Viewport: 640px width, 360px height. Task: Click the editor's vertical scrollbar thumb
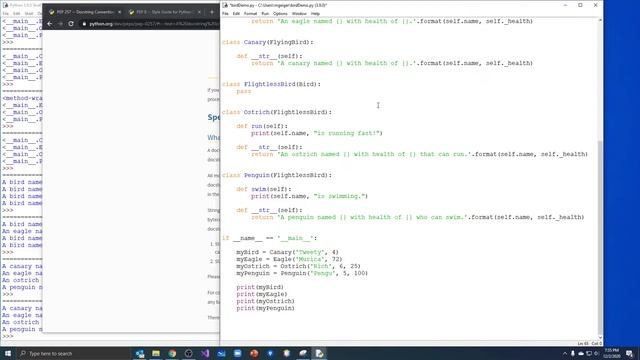click(600, 238)
